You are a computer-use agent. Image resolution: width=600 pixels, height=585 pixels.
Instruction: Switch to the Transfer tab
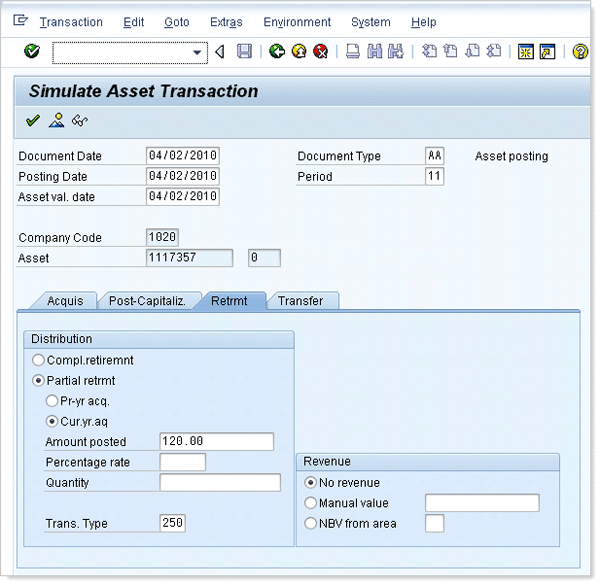point(301,300)
